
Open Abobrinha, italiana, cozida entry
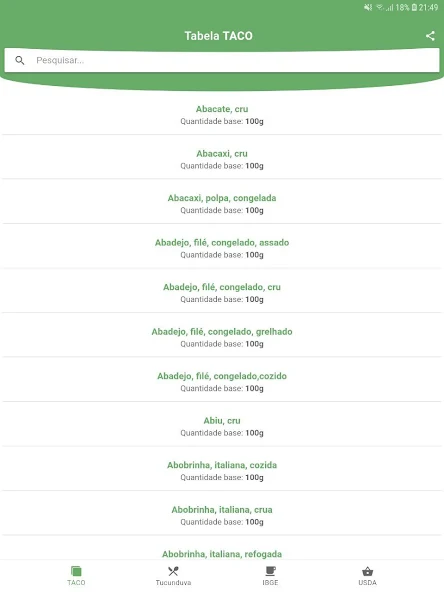[222, 471]
